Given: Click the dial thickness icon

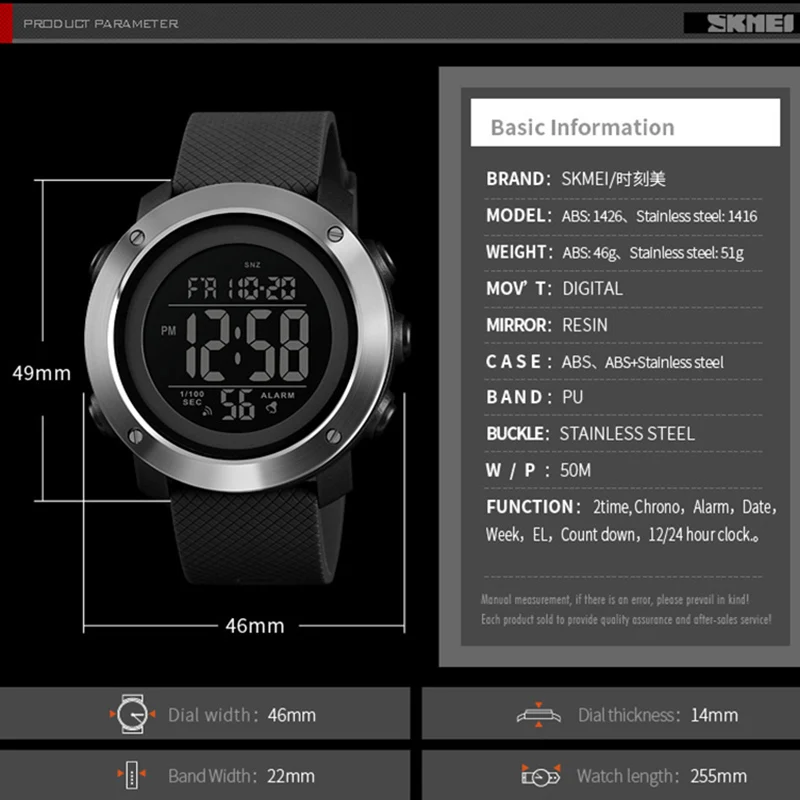Looking at the screenshot, I should click(x=538, y=715).
